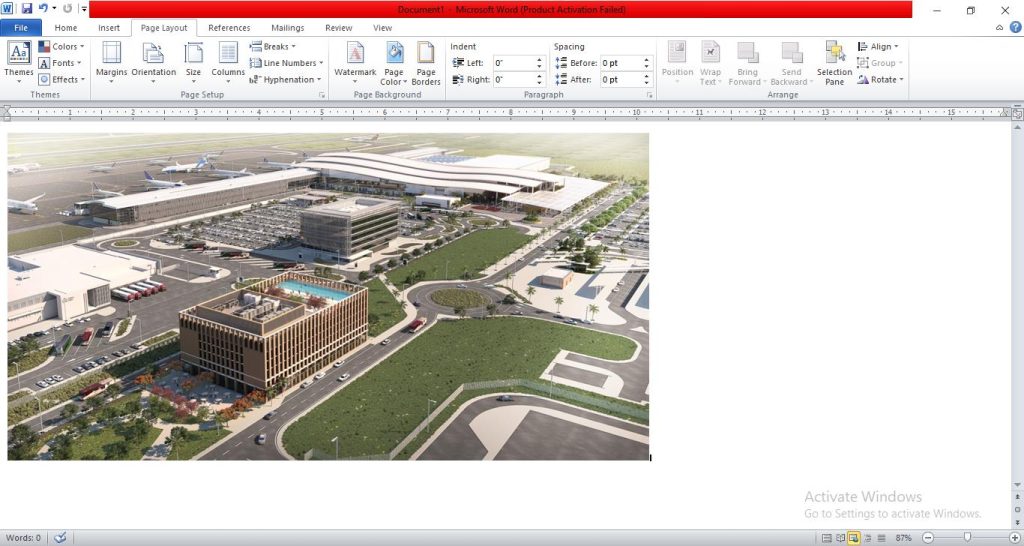Click the Redo icon in title bar

(67, 9)
